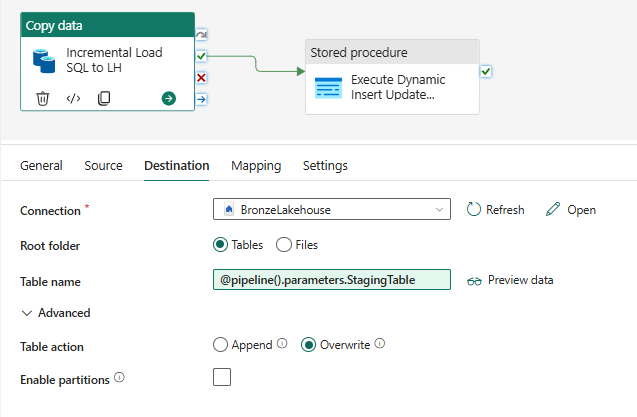
Task: Open the General tab
Action: point(41,165)
